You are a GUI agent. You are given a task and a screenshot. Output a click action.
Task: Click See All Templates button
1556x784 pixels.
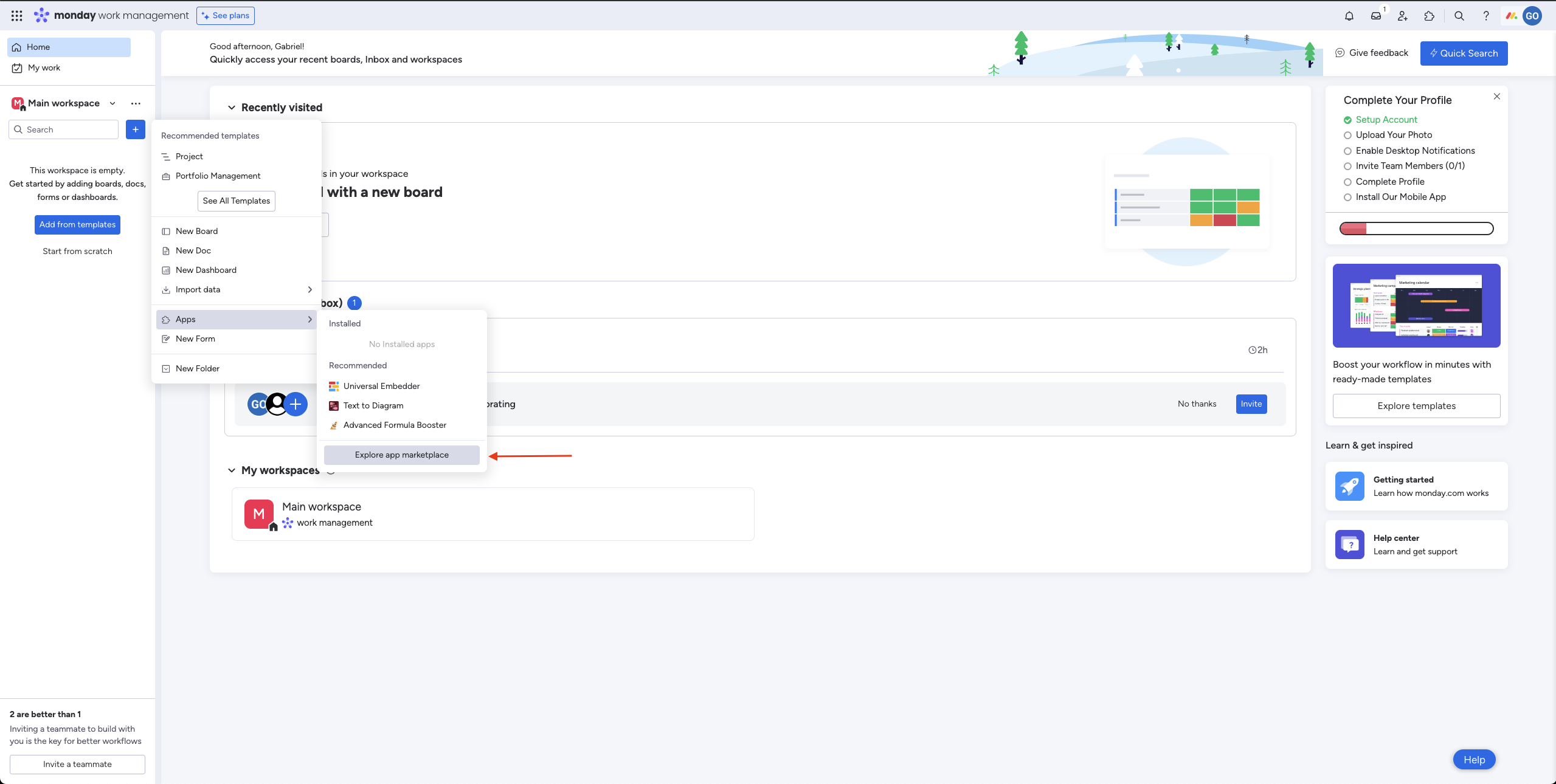[237, 201]
